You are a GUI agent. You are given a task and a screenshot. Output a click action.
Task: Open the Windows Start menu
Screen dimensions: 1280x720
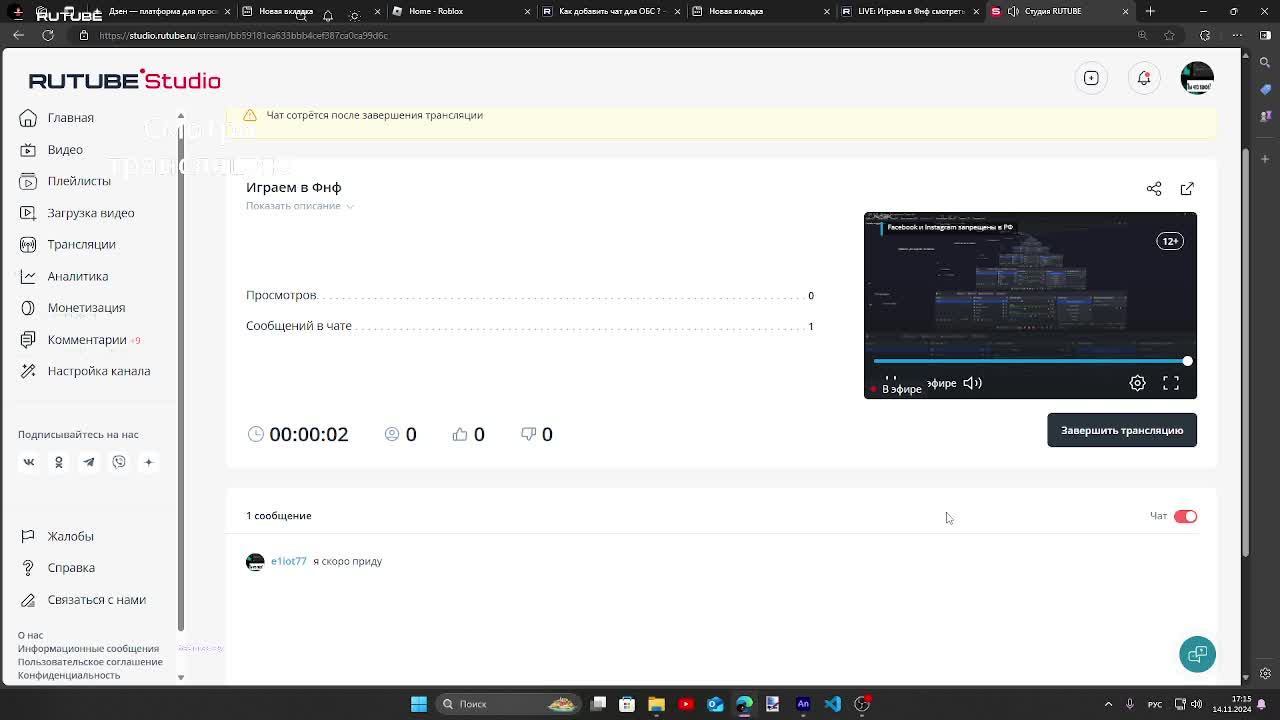pos(419,704)
